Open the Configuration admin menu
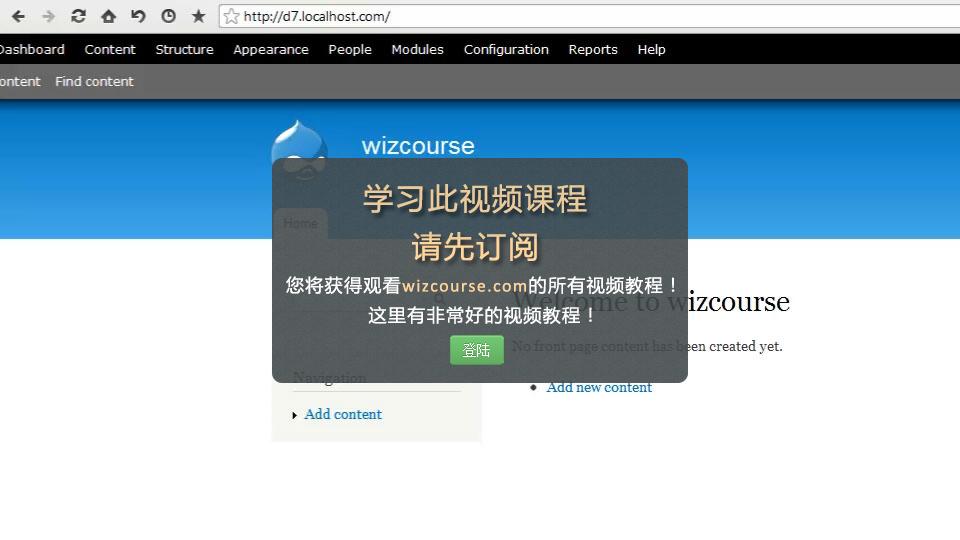This screenshot has width=960, height=540. tap(506, 50)
